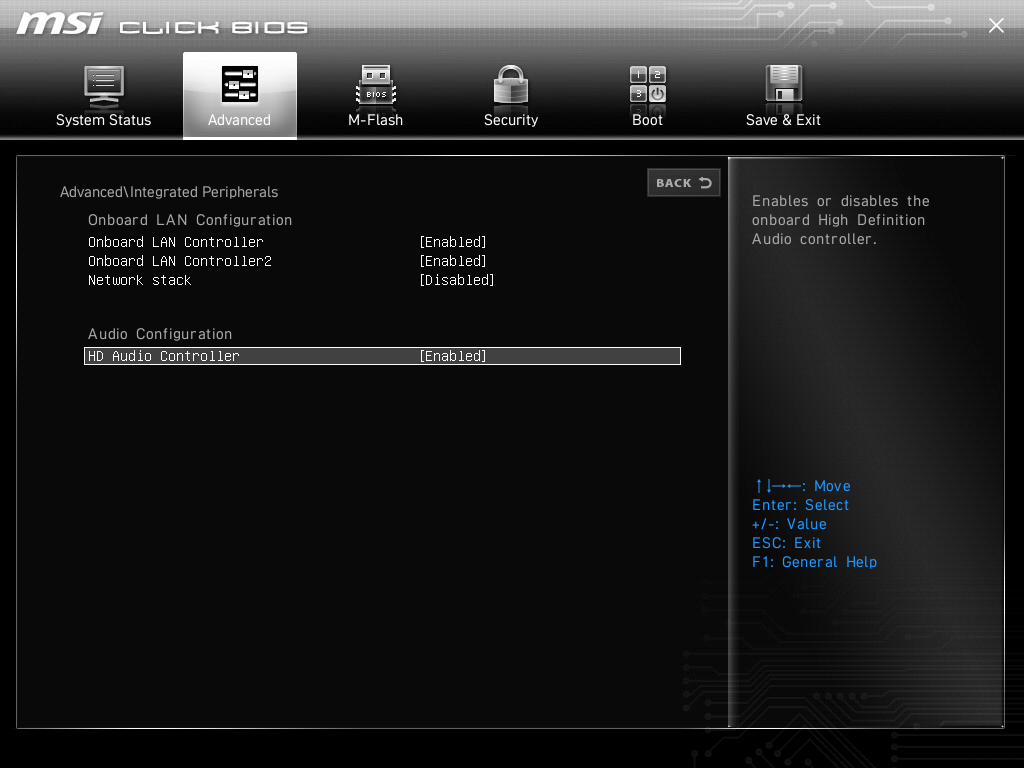The width and height of the screenshot is (1024, 768).
Task: Click the Advanced settings sliders icon
Action: (x=240, y=84)
